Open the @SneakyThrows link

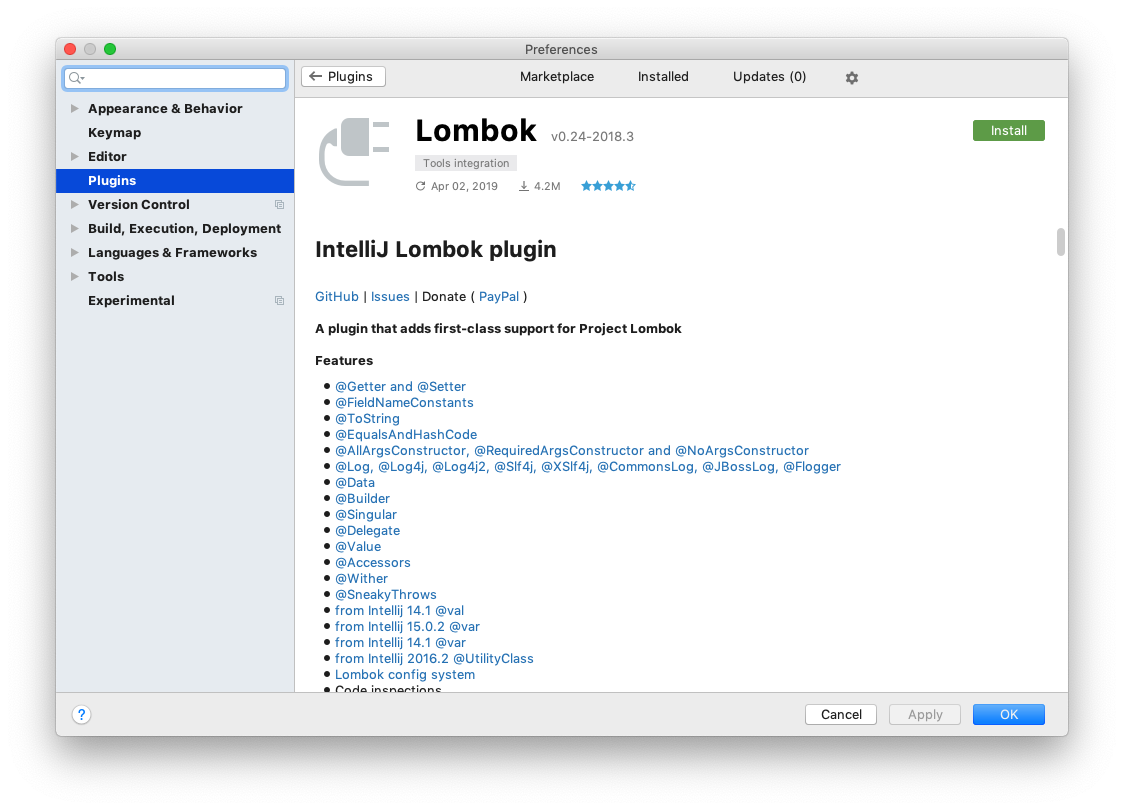pos(386,595)
